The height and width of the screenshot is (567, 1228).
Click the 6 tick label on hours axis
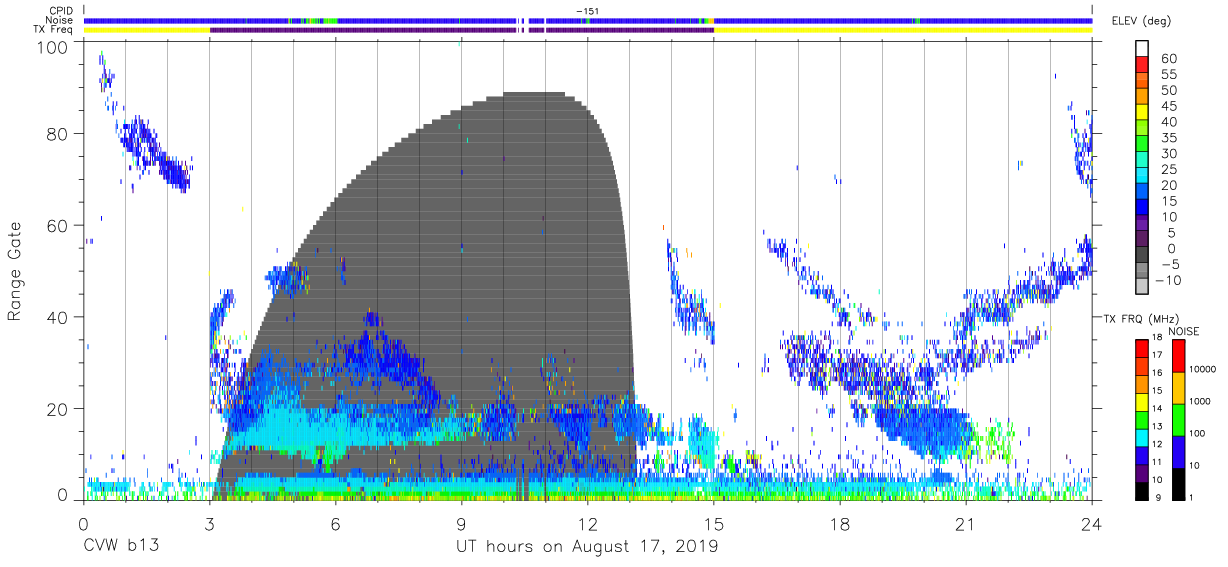335,523
